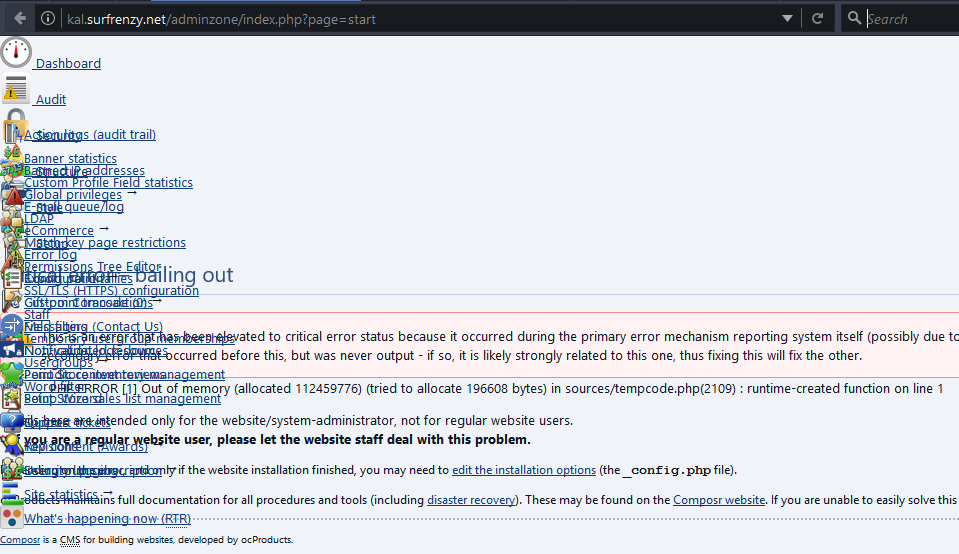Expand the eCommerce submenu arrow
Image resolution: width=959 pixels, height=554 pixels.
104,229
